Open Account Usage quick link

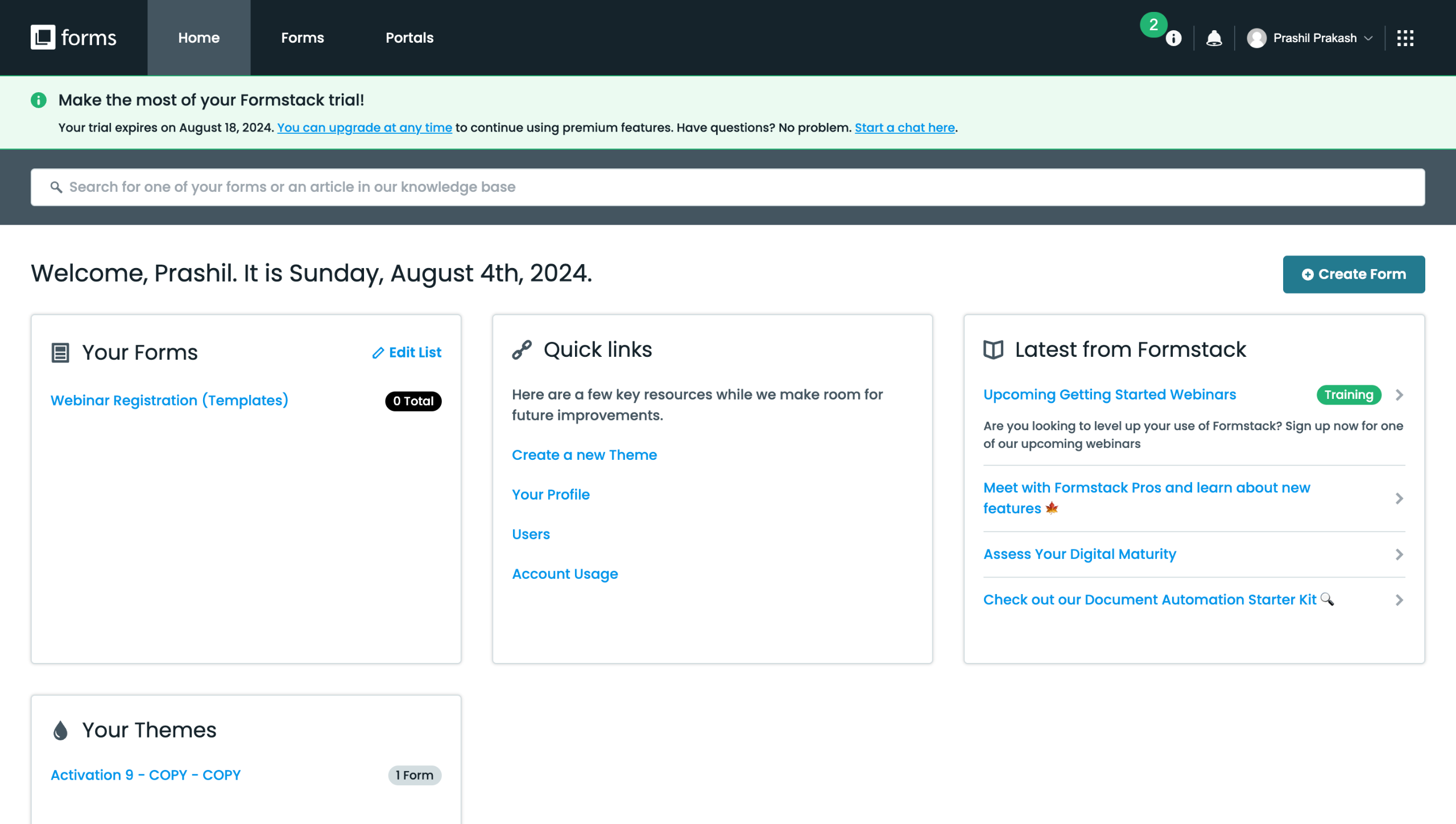[565, 574]
